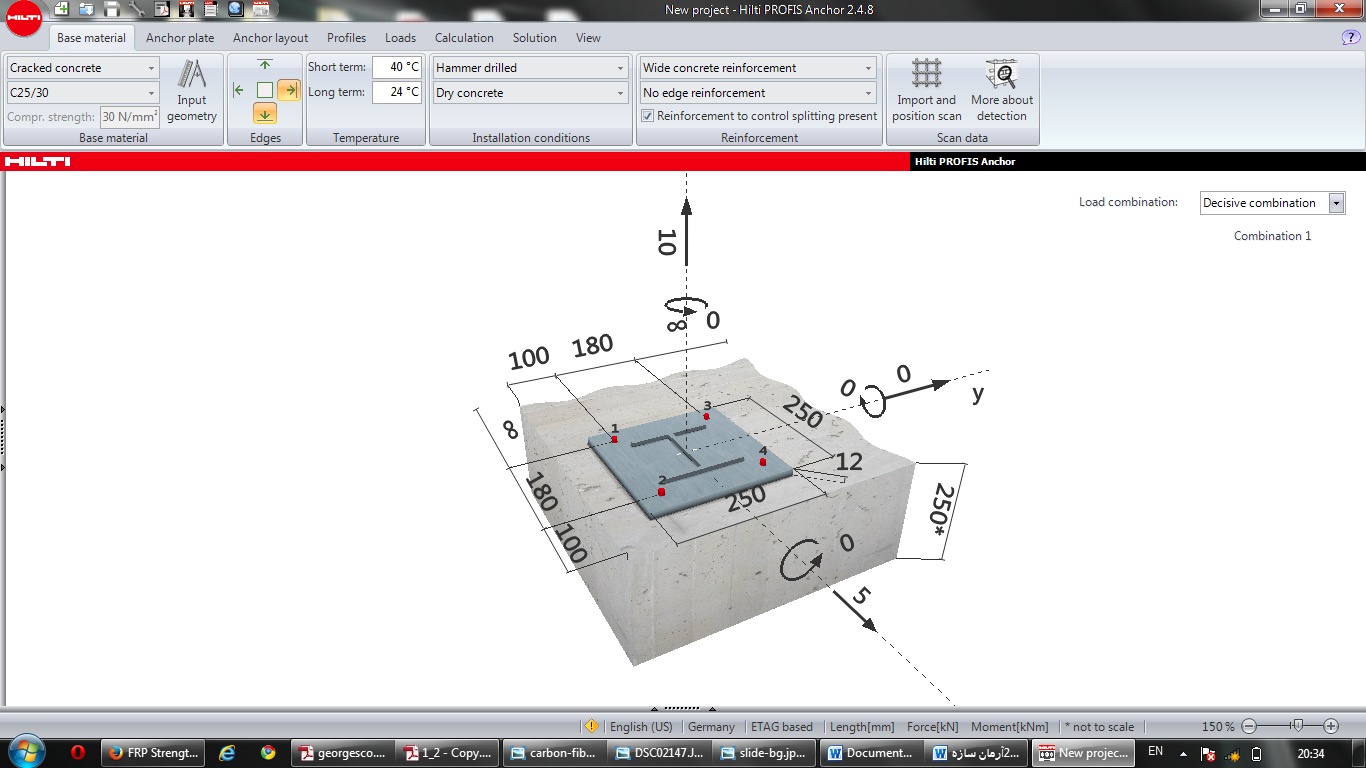Switch to the Loads tab
Image resolution: width=1366 pixels, height=768 pixels.
click(x=400, y=38)
